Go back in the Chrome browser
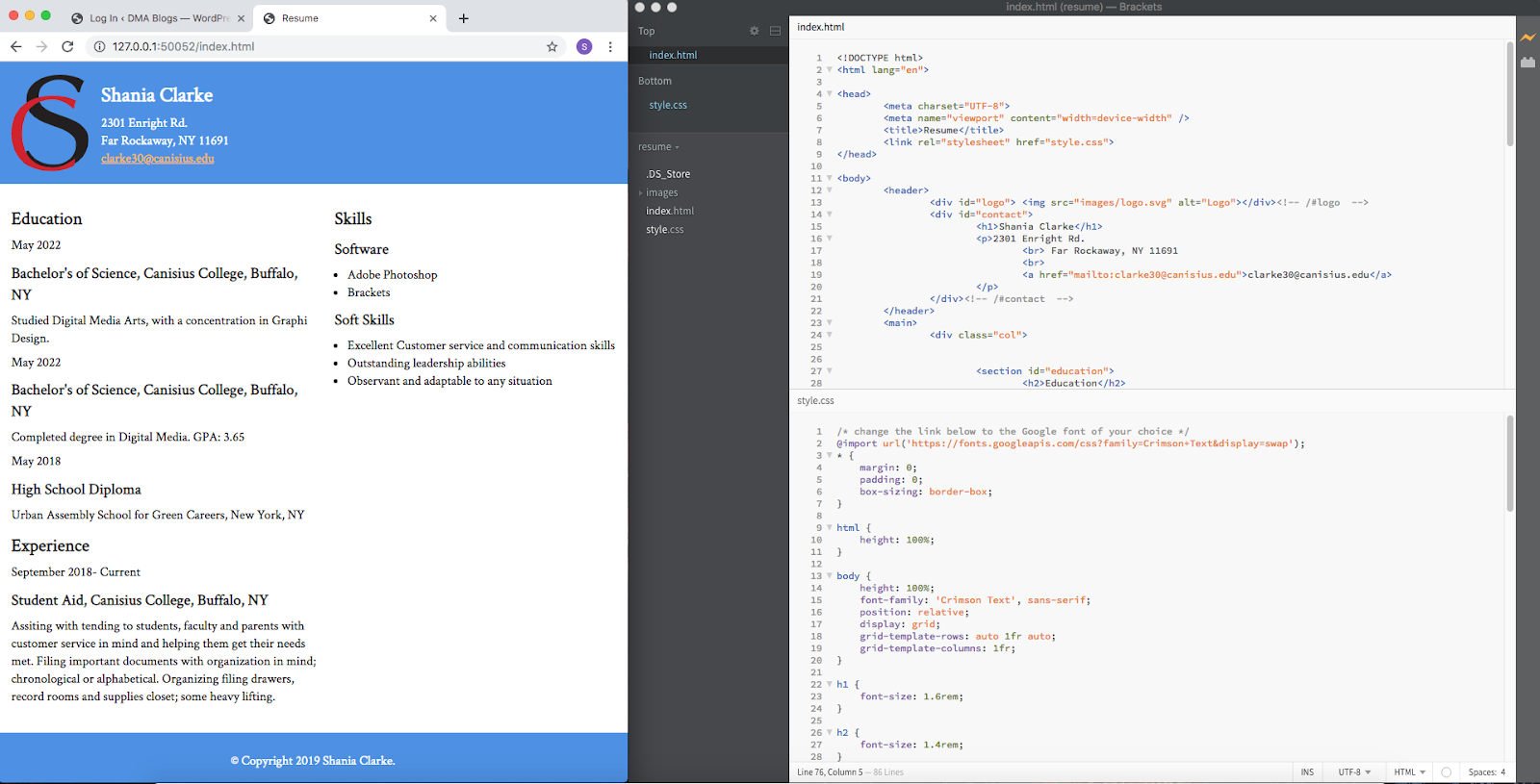This screenshot has height=784, width=1540. point(15,46)
